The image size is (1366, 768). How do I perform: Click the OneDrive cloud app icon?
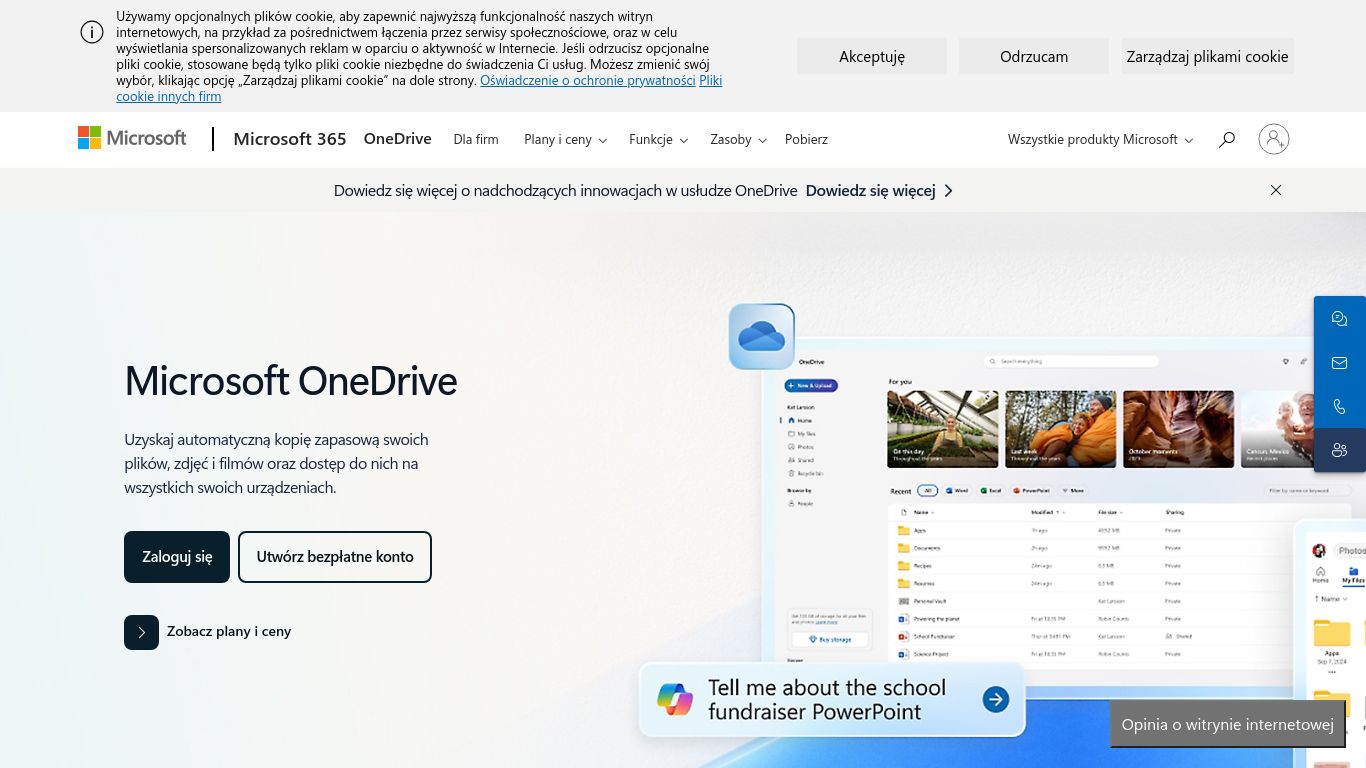(762, 337)
